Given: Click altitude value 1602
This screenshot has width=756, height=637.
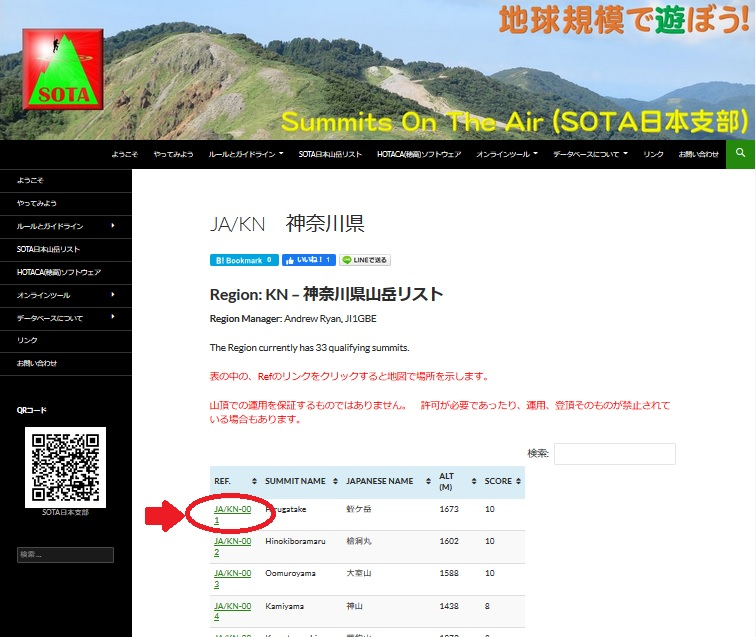Looking at the screenshot, I should click(449, 541).
